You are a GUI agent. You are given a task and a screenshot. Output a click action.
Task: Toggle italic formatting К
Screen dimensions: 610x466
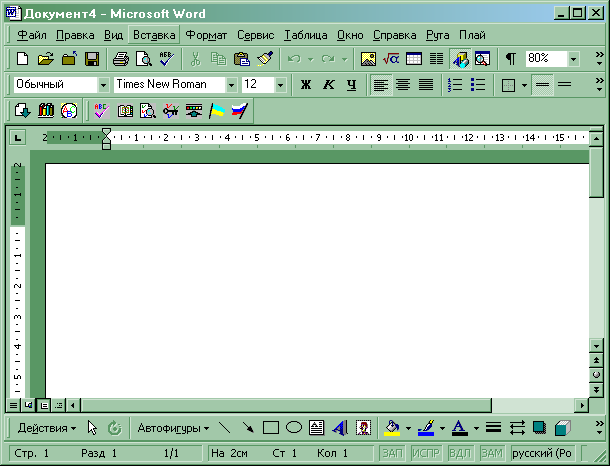[329, 84]
